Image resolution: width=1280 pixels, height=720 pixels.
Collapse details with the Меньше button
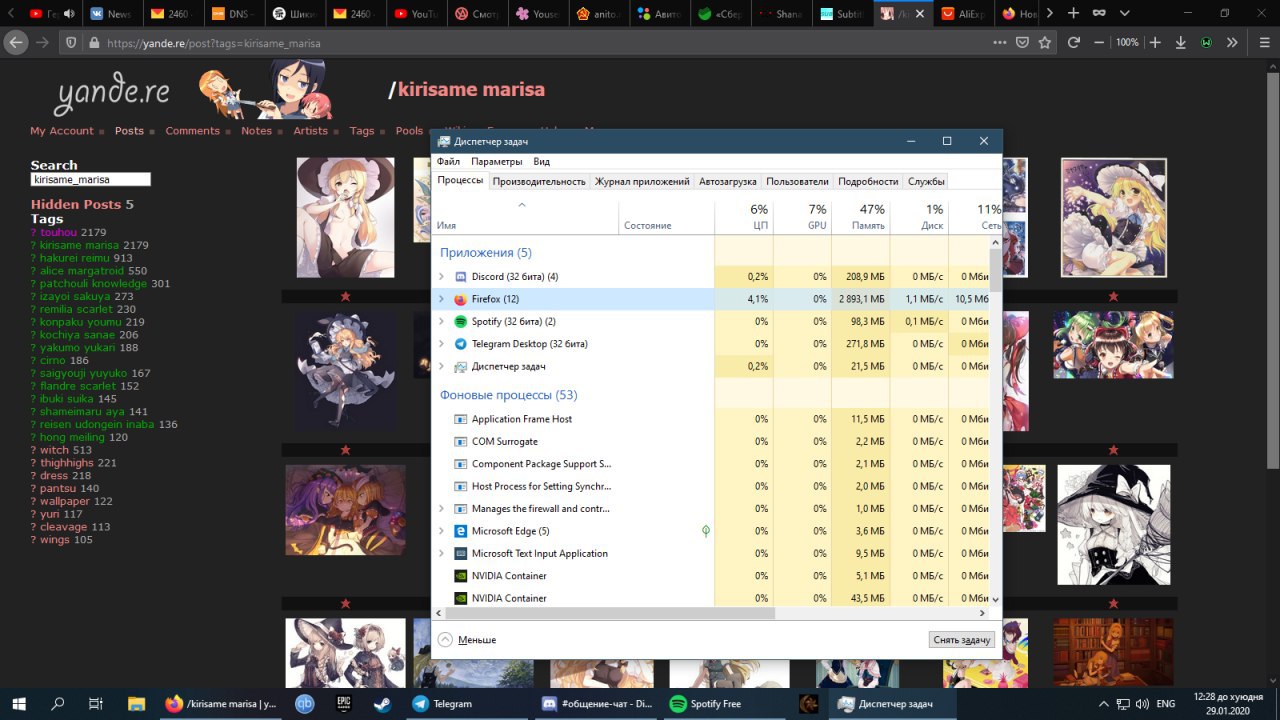coord(467,640)
